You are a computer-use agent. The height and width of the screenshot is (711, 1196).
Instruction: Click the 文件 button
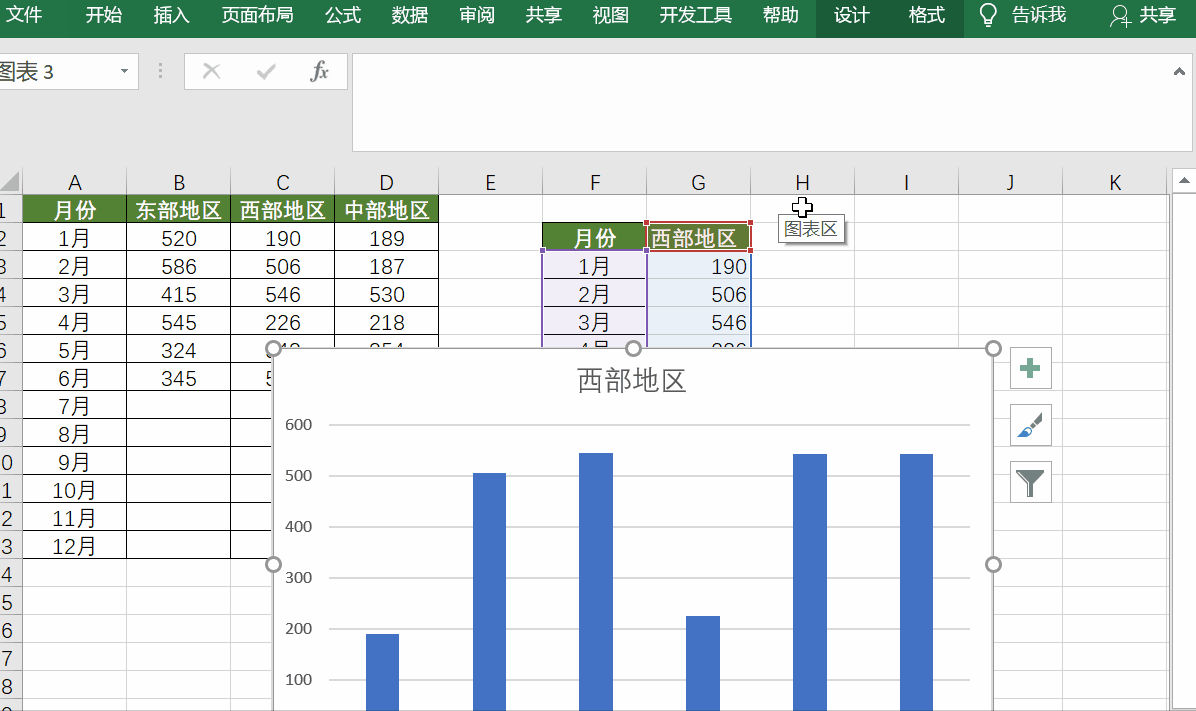coord(25,15)
